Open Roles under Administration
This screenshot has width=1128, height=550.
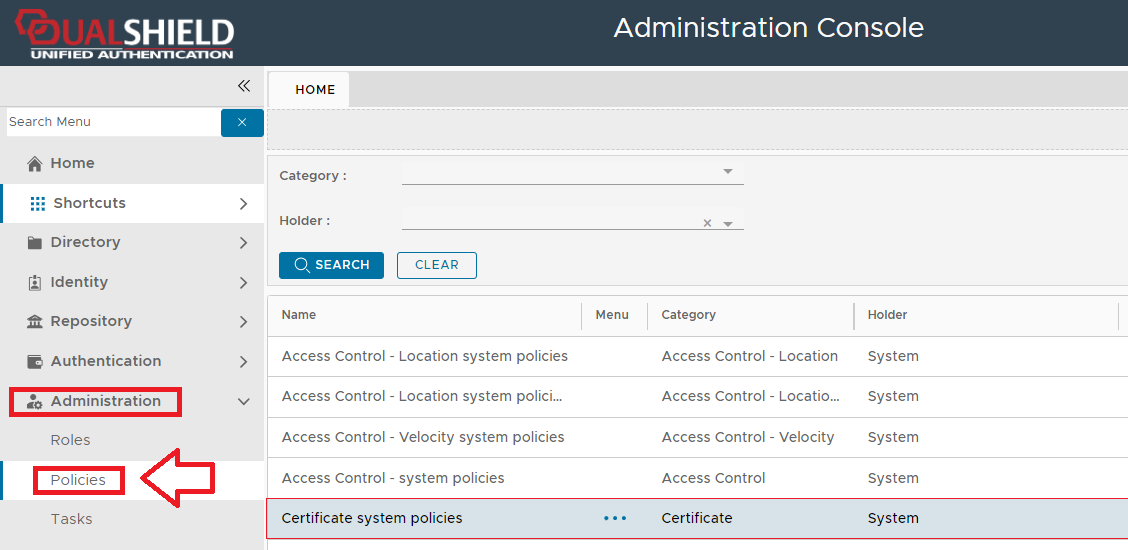(x=70, y=440)
